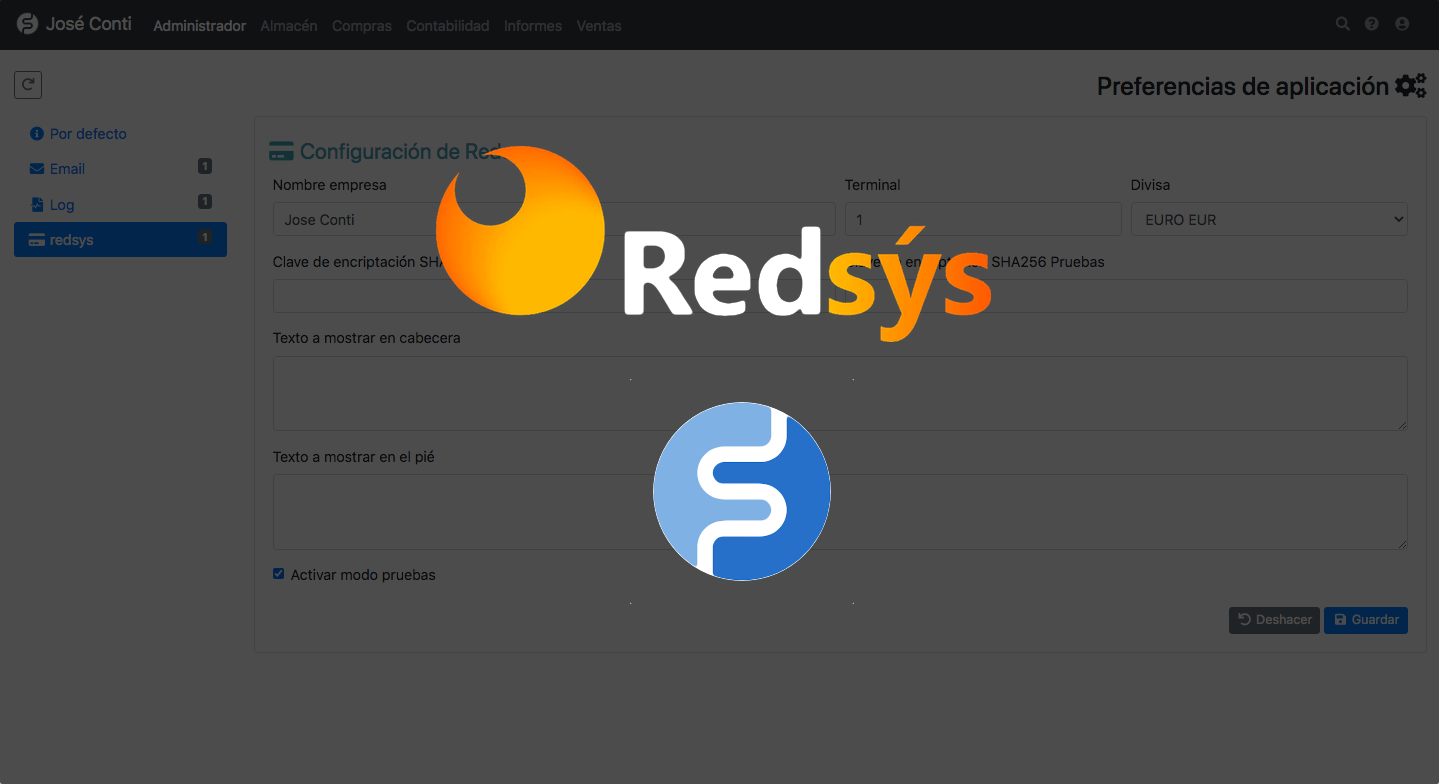Open the gear icon next to Preferencias de aplicación

[x=1410, y=85]
